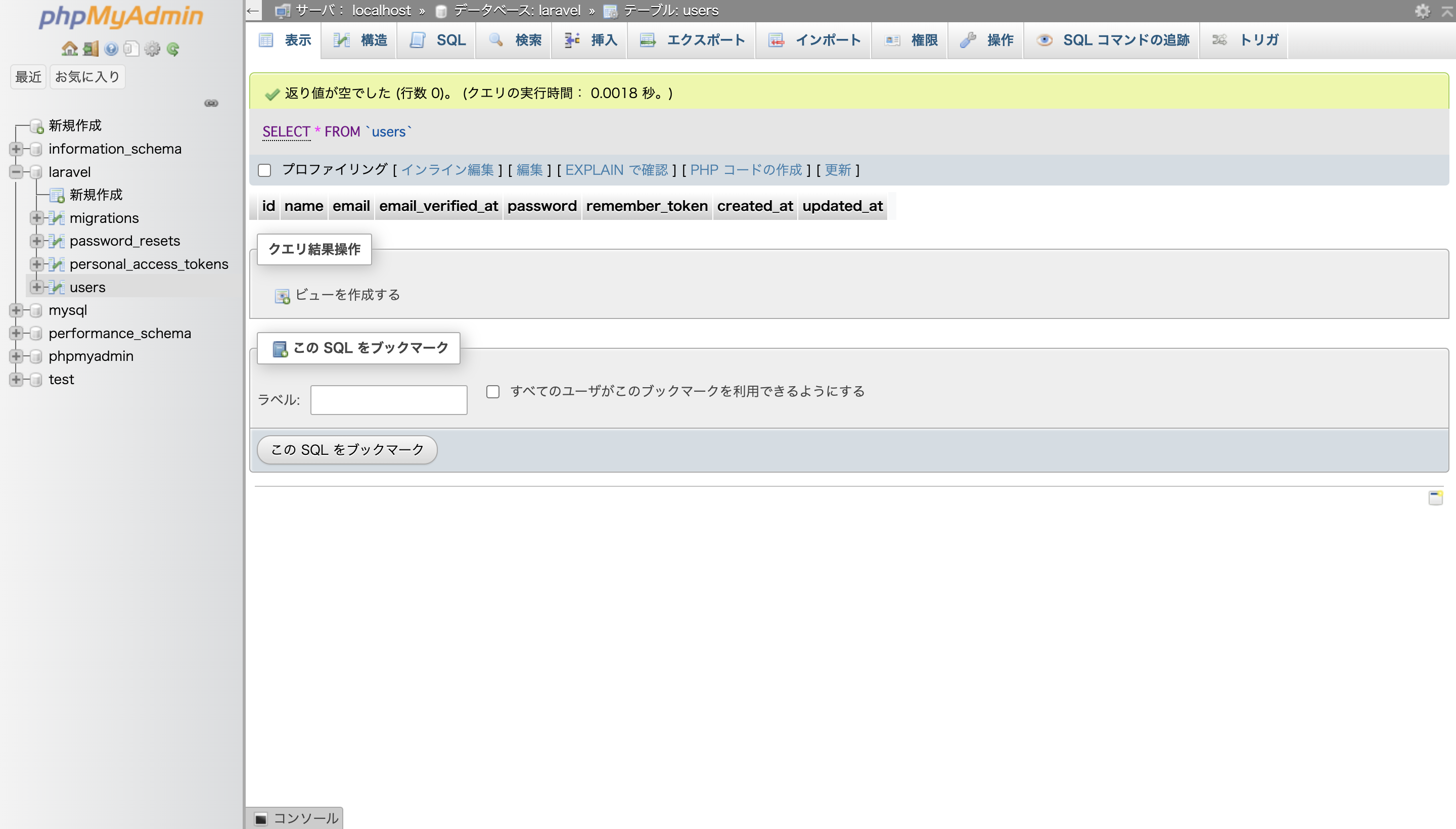Image resolution: width=1456 pixels, height=829 pixels.
Task: Open the 表示 (Browse) tab
Action: point(285,40)
